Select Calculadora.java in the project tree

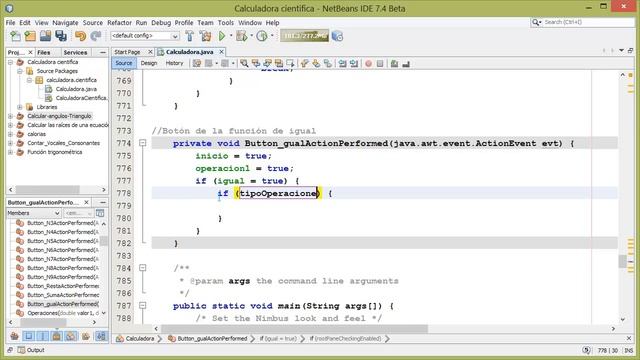[x=76, y=89]
